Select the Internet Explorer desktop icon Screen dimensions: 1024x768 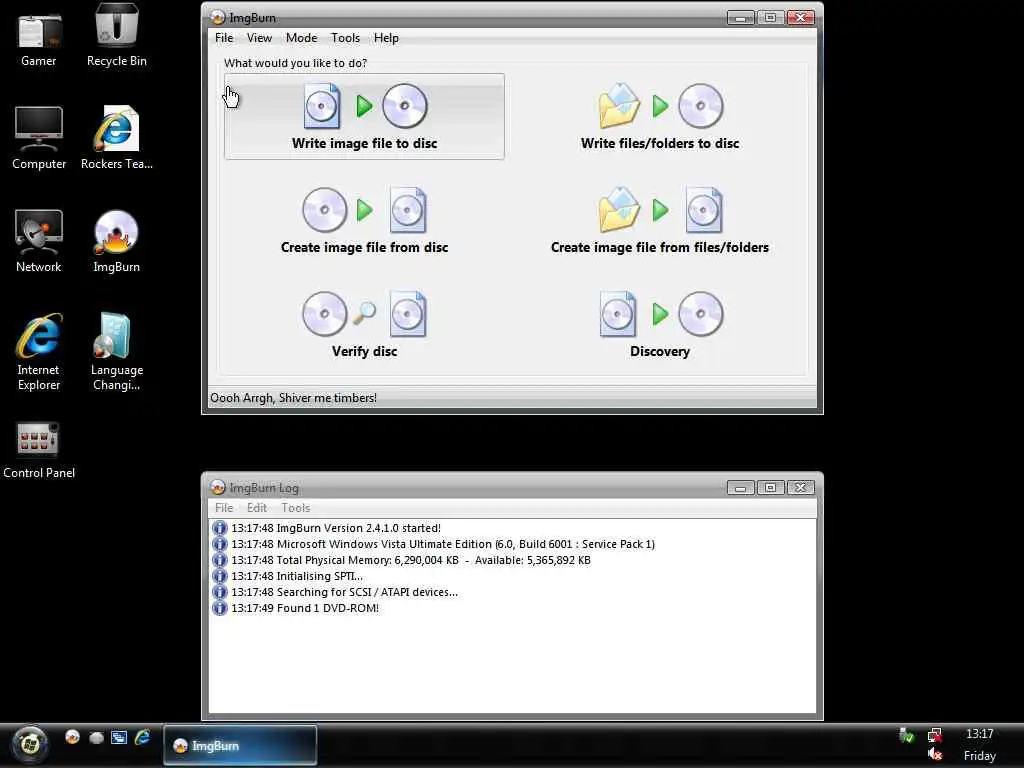(x=39, y=353)
